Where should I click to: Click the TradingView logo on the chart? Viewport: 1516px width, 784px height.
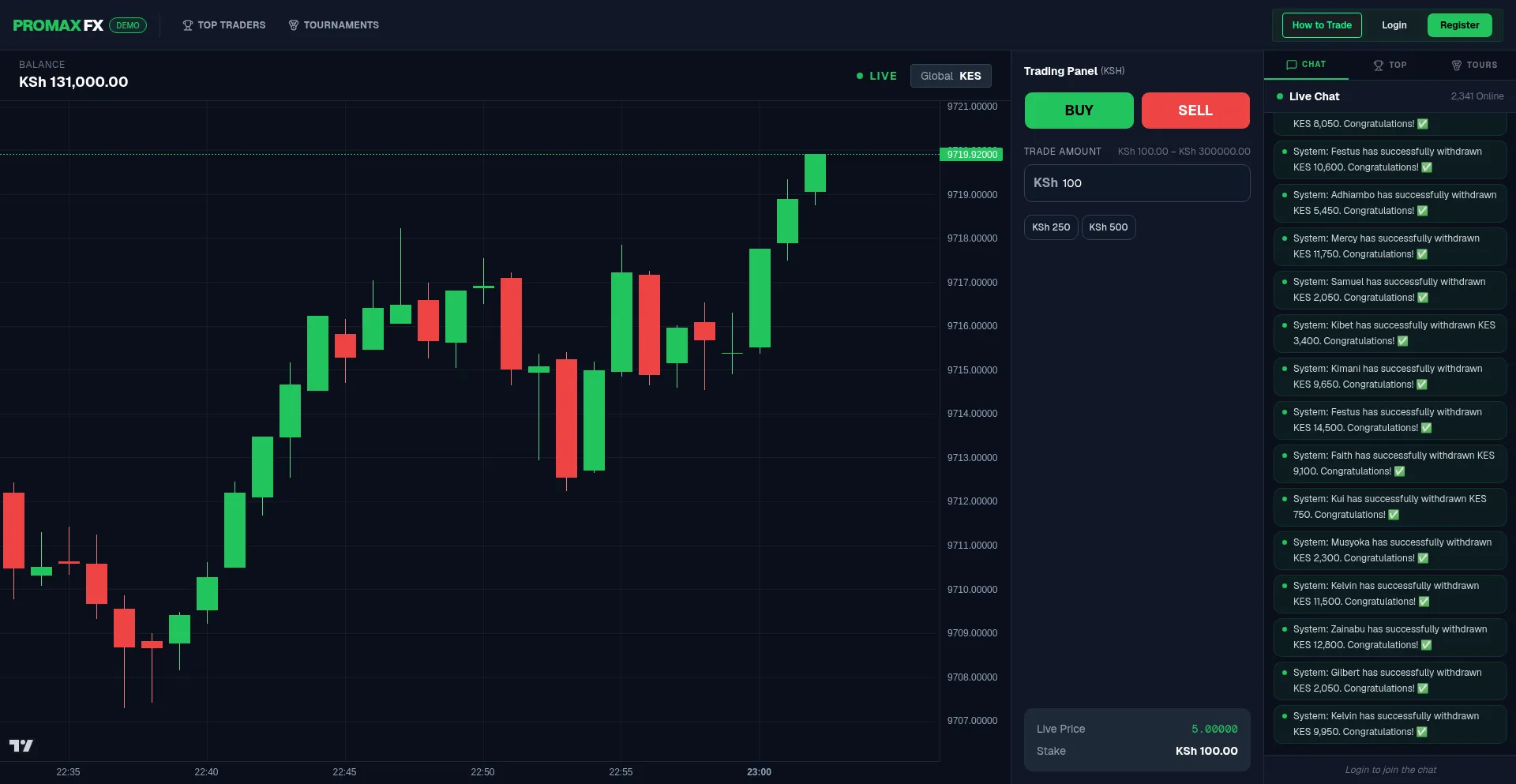[x=21, y=745]
